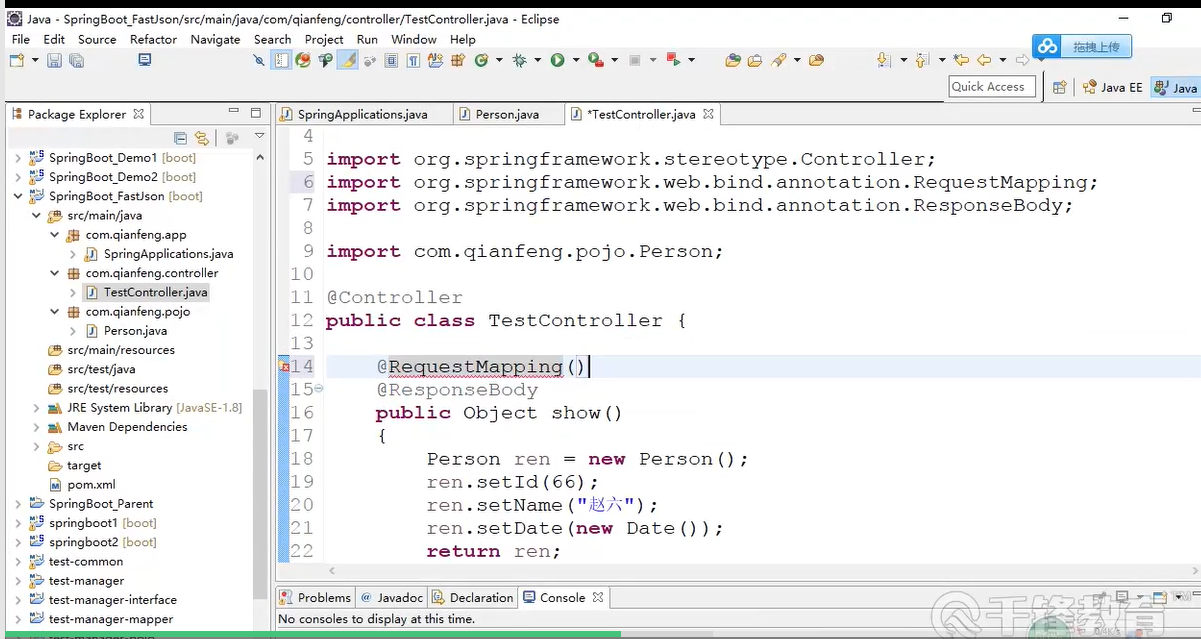Image resolution: width=1201 pixels, height=639 pixels.
Task: Click Collapse All in Package Explorer
Action: [x=181, y=138]
